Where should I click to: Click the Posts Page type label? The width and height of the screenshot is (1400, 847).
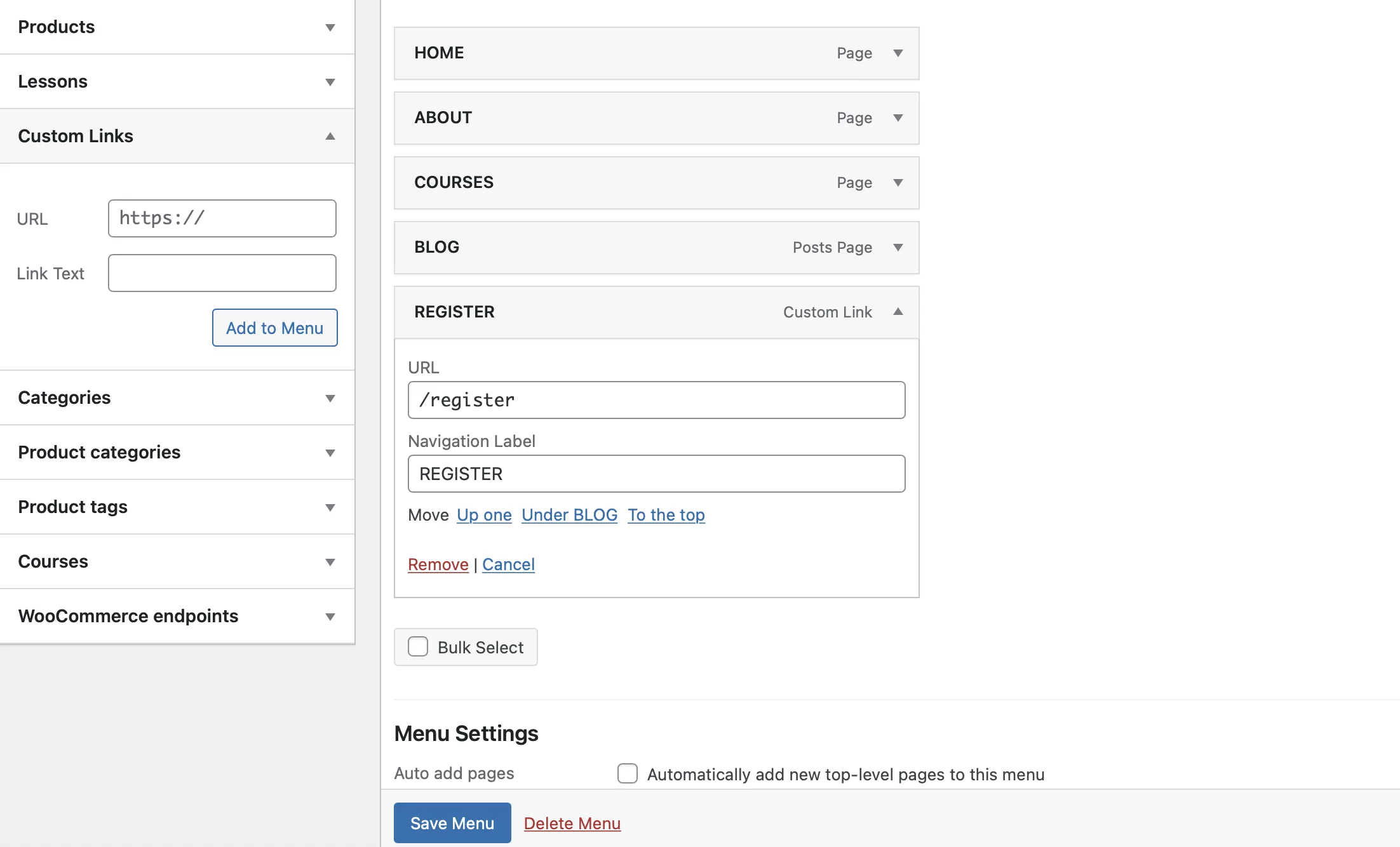point(832,248)
